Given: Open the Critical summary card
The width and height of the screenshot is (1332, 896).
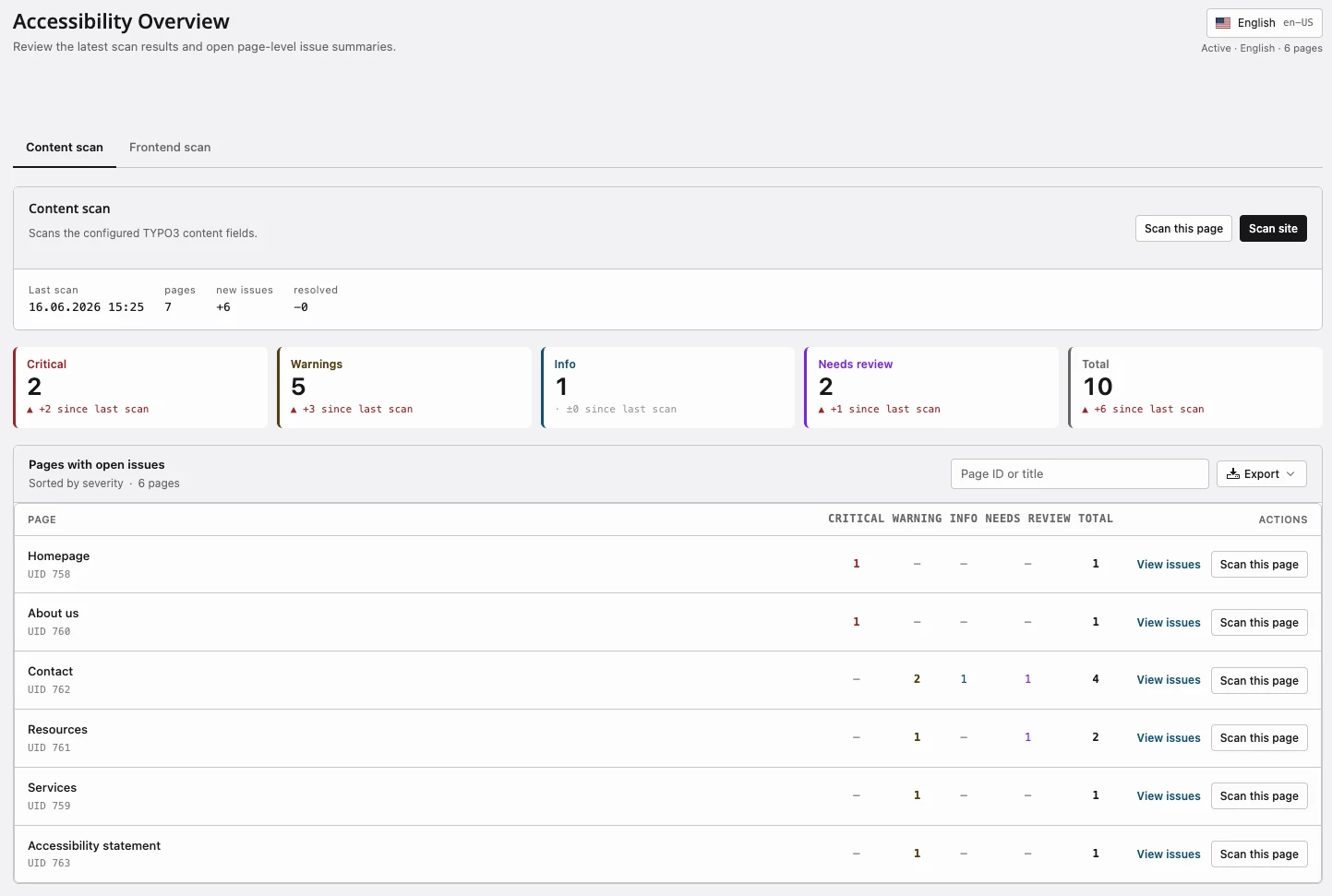Looking at the screenshot, I should (140, 388).
